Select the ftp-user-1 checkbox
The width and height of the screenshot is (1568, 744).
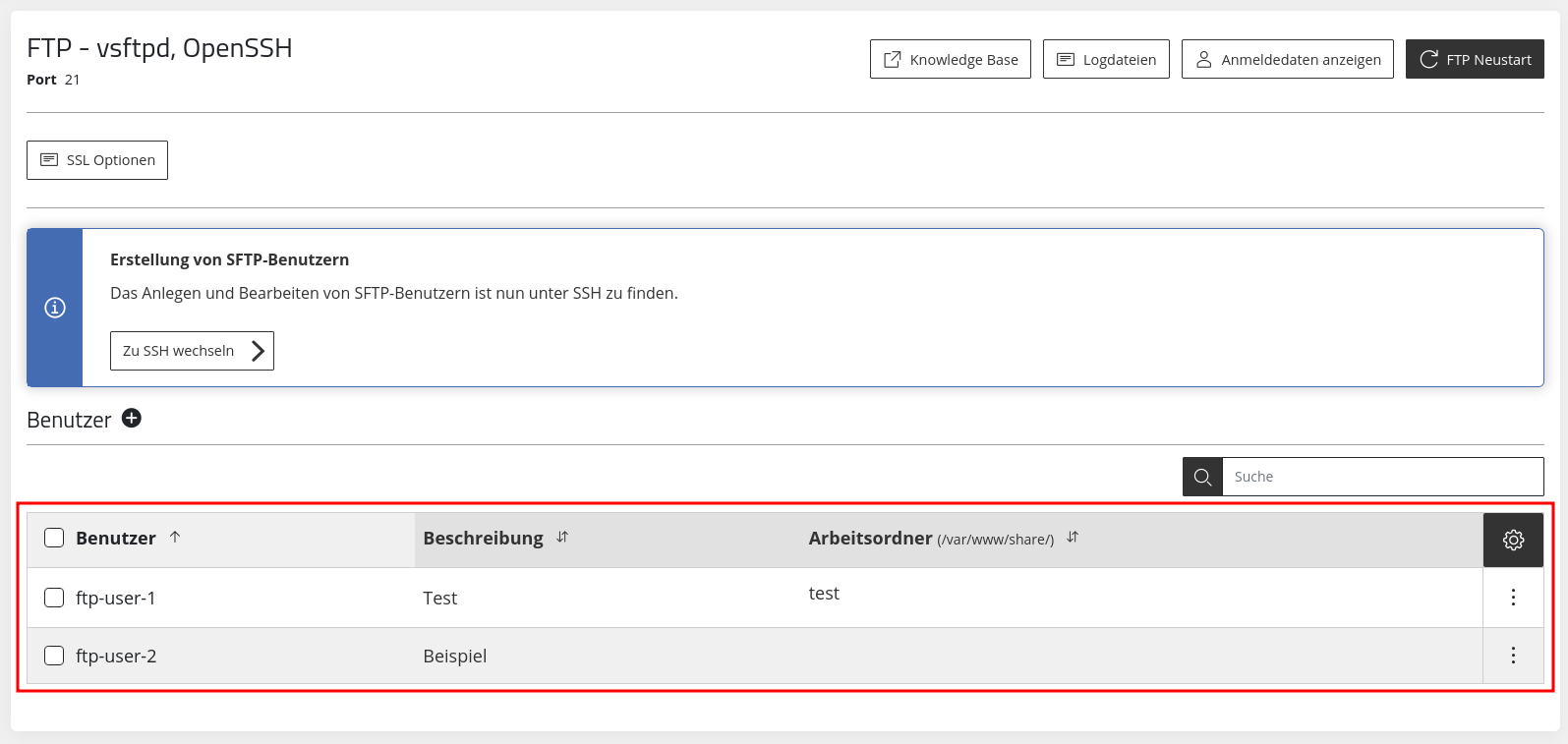point(54,598)
